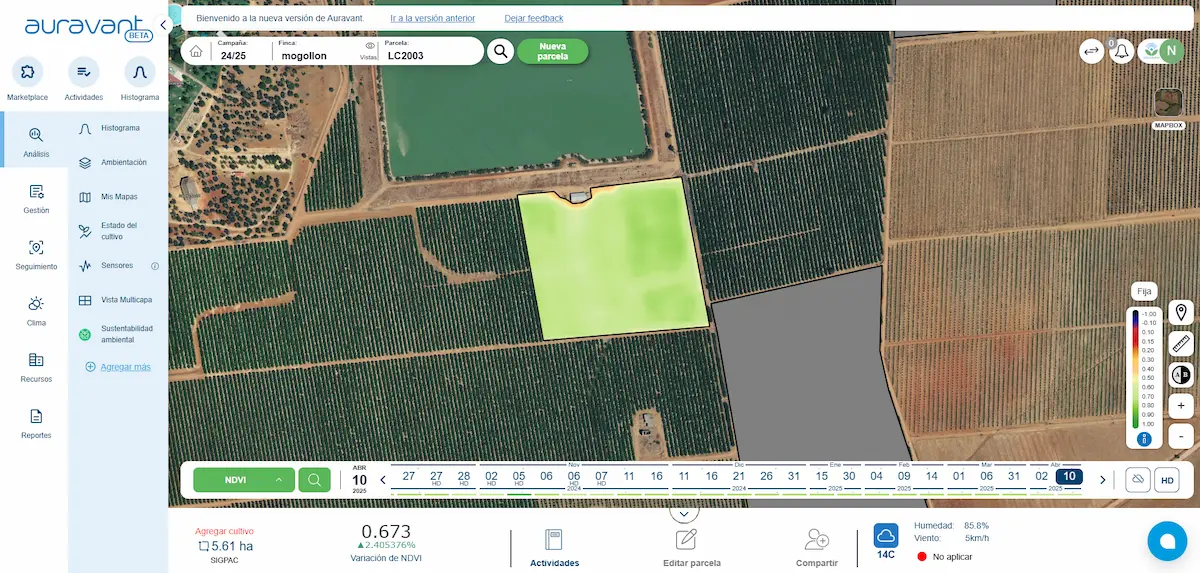Select Ambientación in analysis menu
Screen dimensions: 1200x573
123,162
